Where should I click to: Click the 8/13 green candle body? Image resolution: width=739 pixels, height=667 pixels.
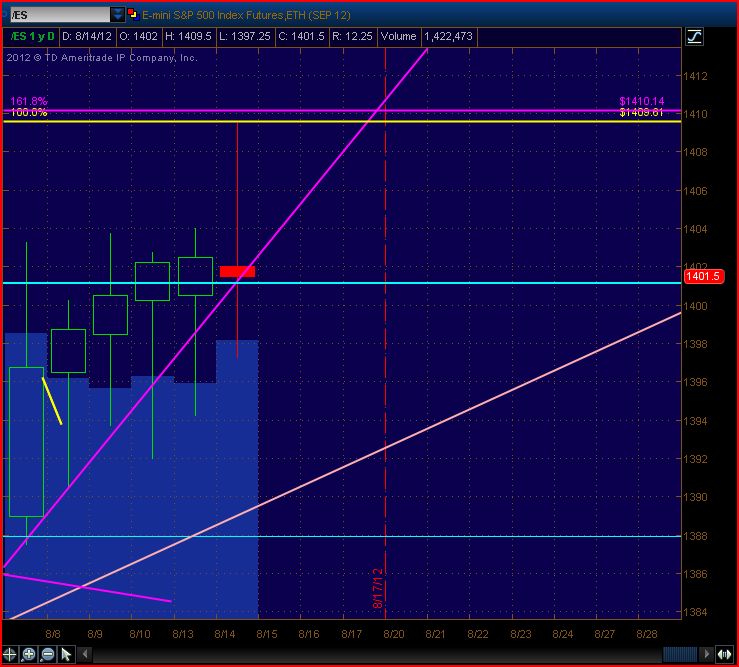[x=195, y=276]
